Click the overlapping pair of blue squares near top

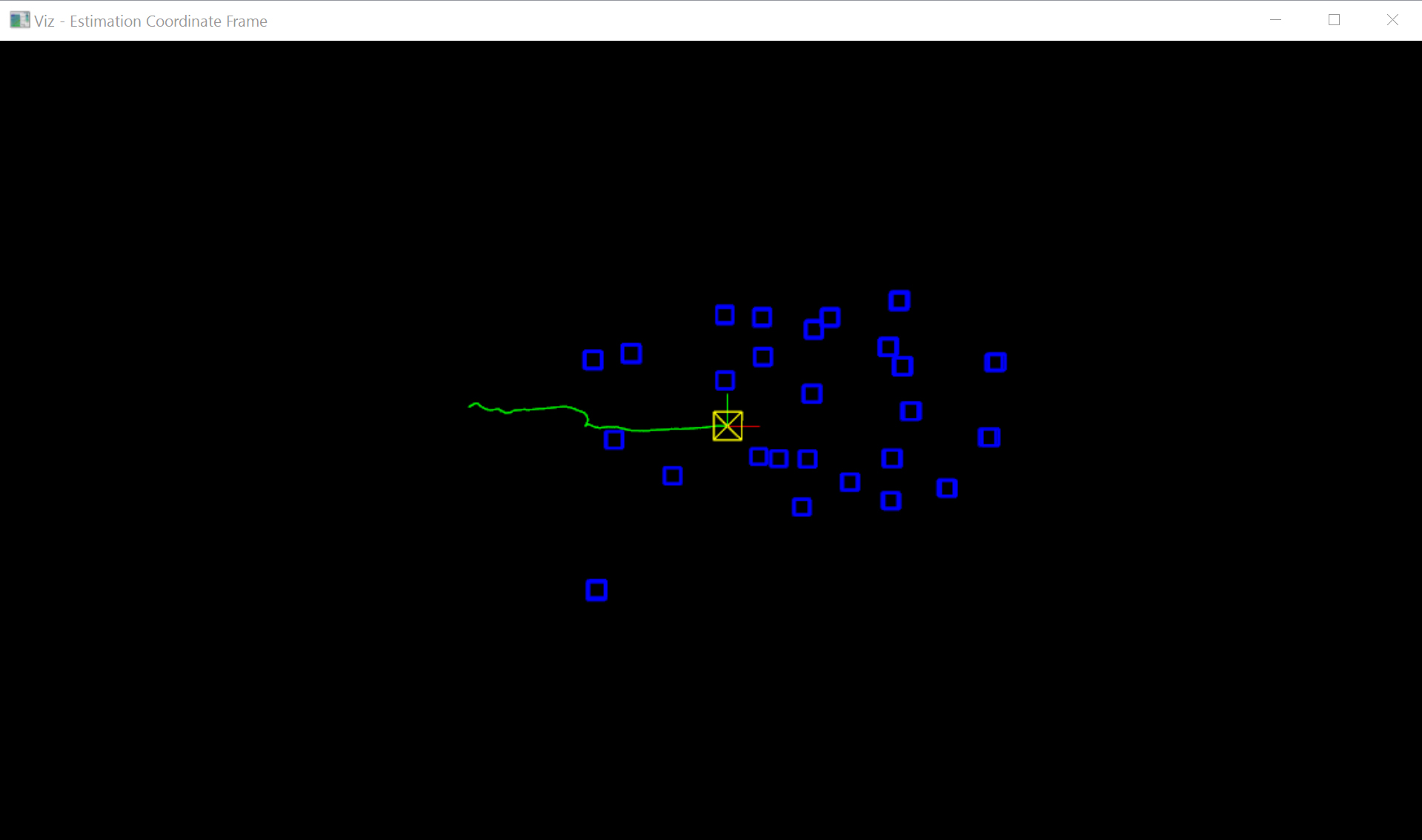tap(823, 324)
